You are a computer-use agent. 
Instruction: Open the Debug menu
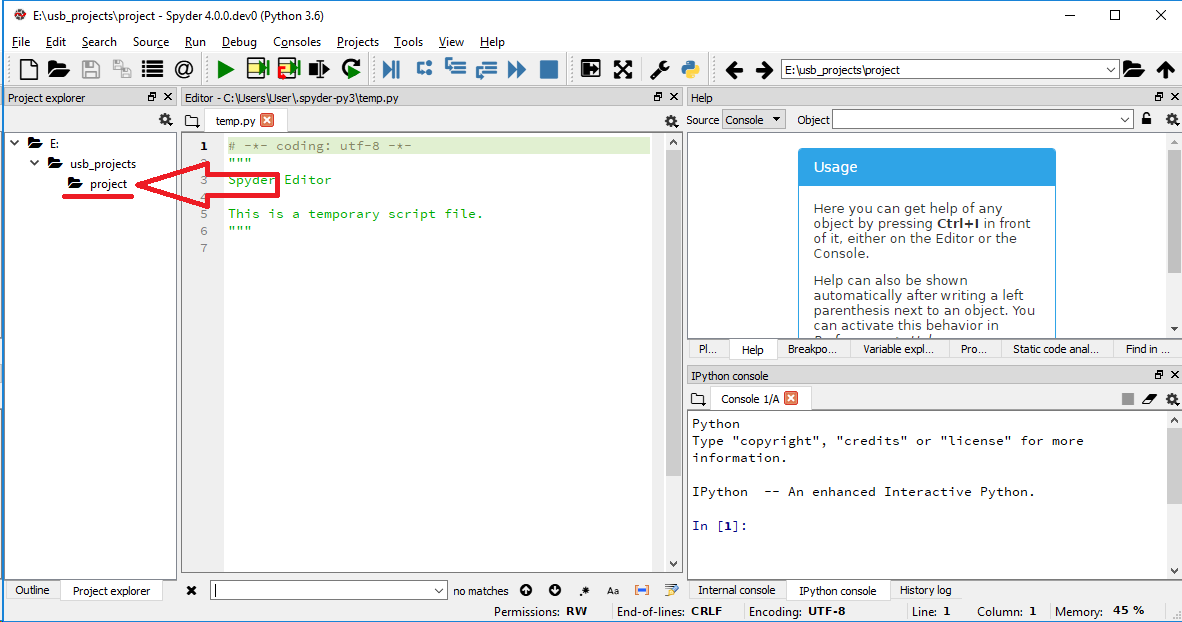tap(239, 42)
